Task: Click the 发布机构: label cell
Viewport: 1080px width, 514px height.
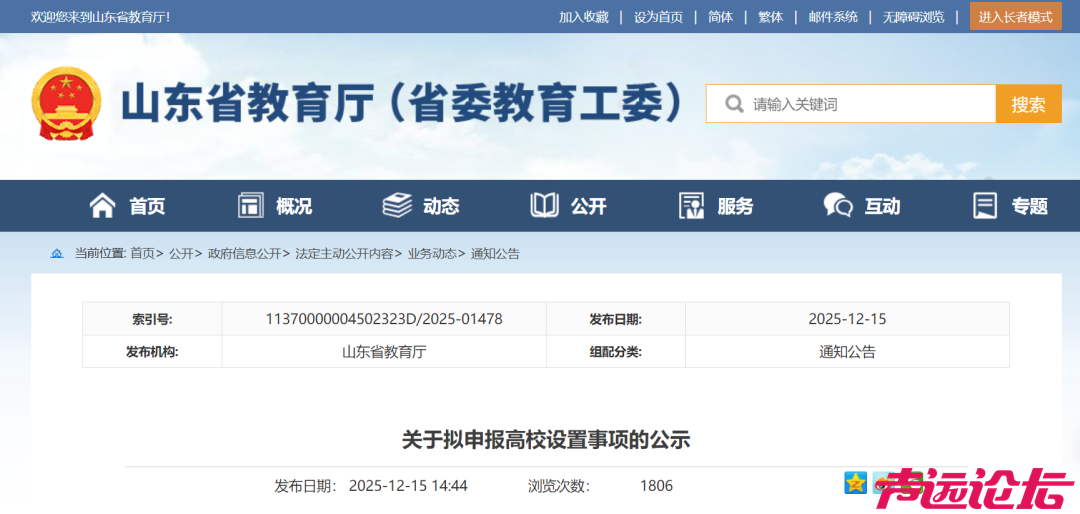Action: [x=152, y=351]
